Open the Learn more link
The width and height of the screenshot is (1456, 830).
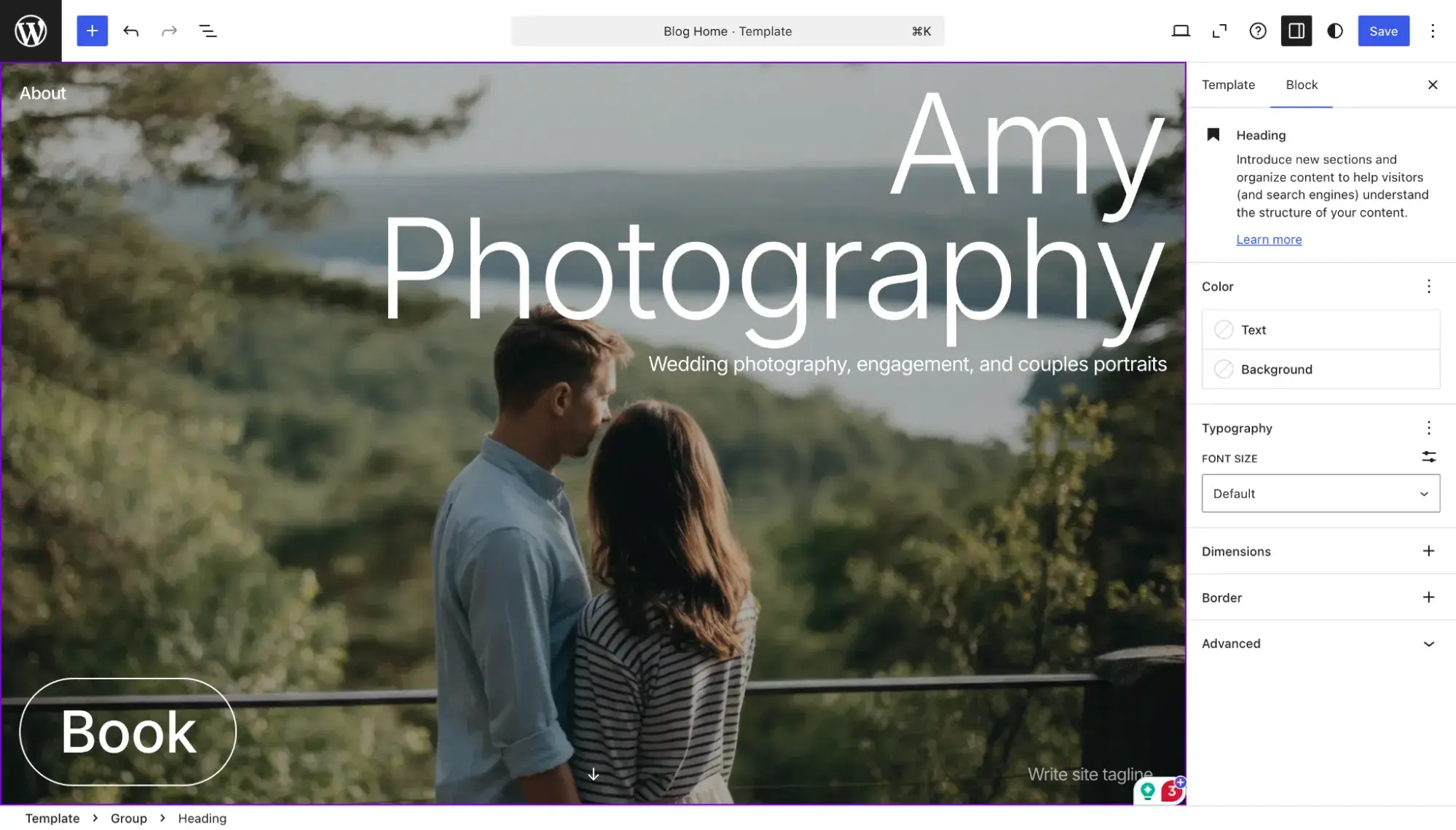point(1269,239)
